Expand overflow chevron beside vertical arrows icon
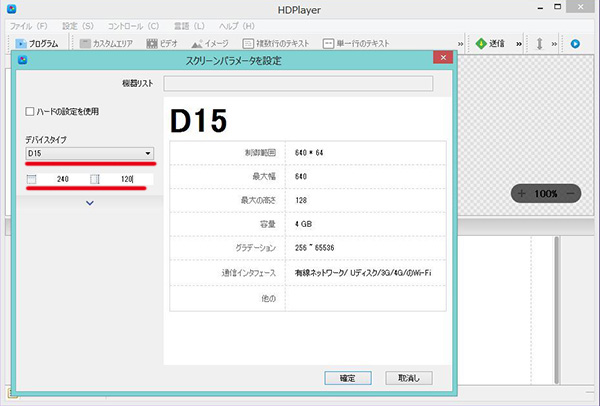The image size is (600, 406). click(x=554, y=44)
